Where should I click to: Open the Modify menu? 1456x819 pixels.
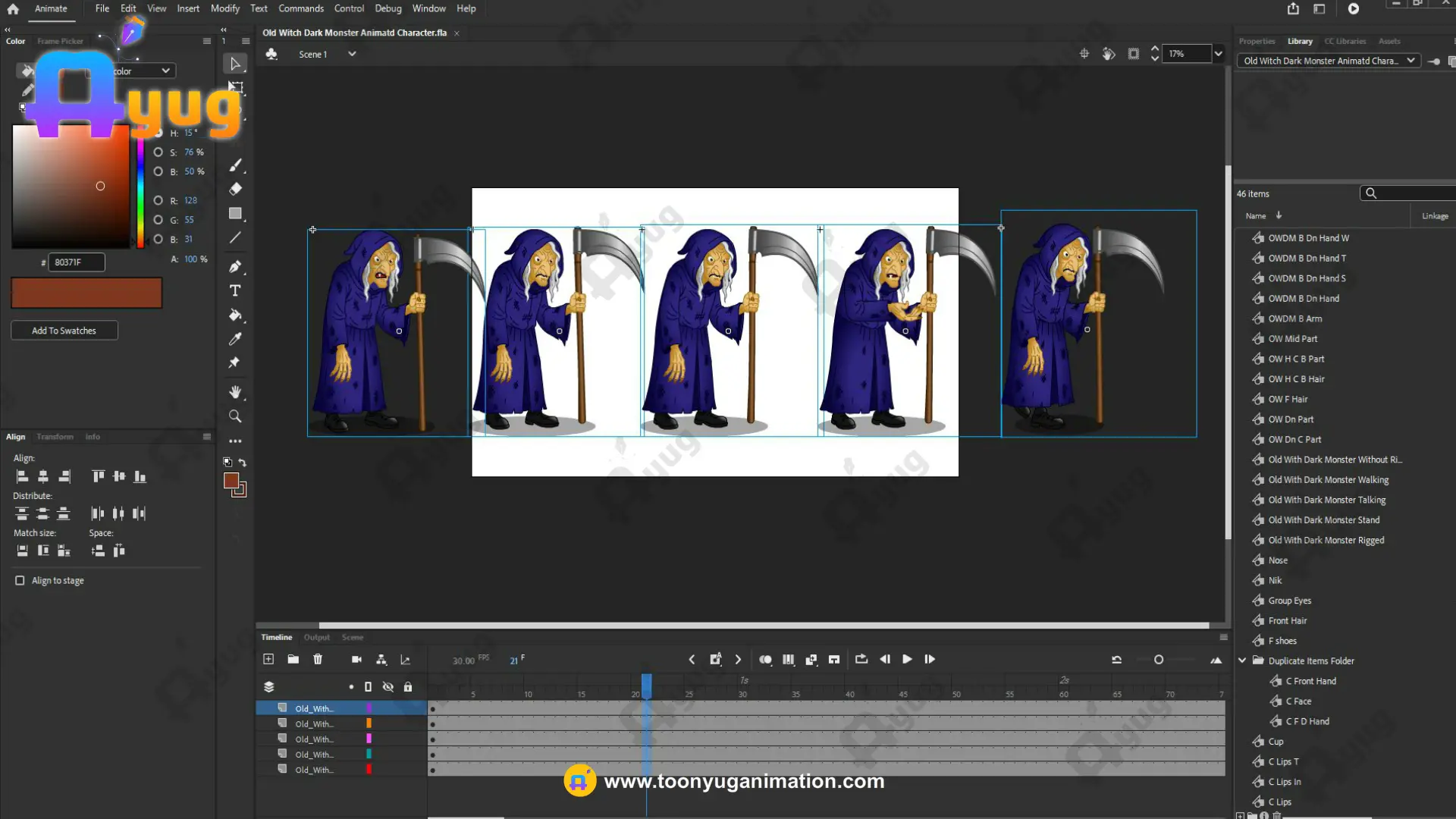tap(224, 8)
